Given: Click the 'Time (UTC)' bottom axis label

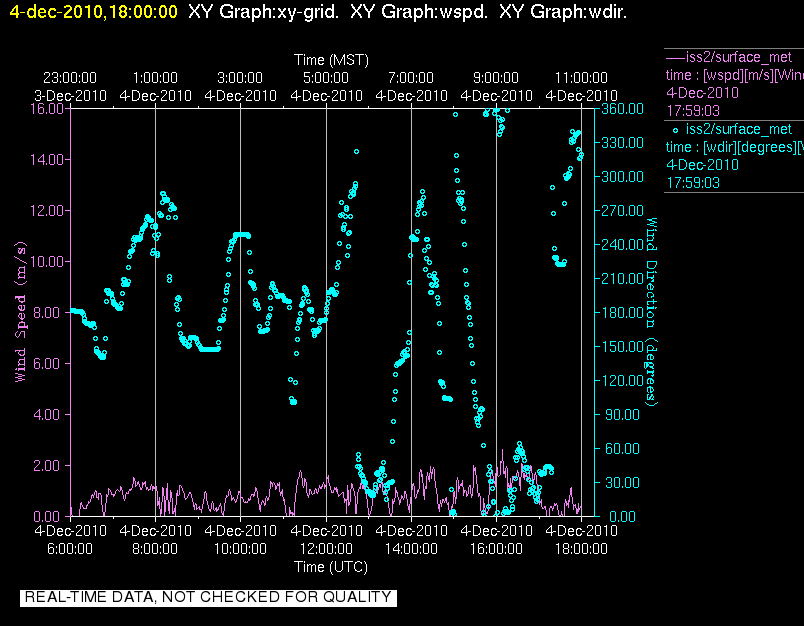Looking at the screenshot, I should pos(331,567).
